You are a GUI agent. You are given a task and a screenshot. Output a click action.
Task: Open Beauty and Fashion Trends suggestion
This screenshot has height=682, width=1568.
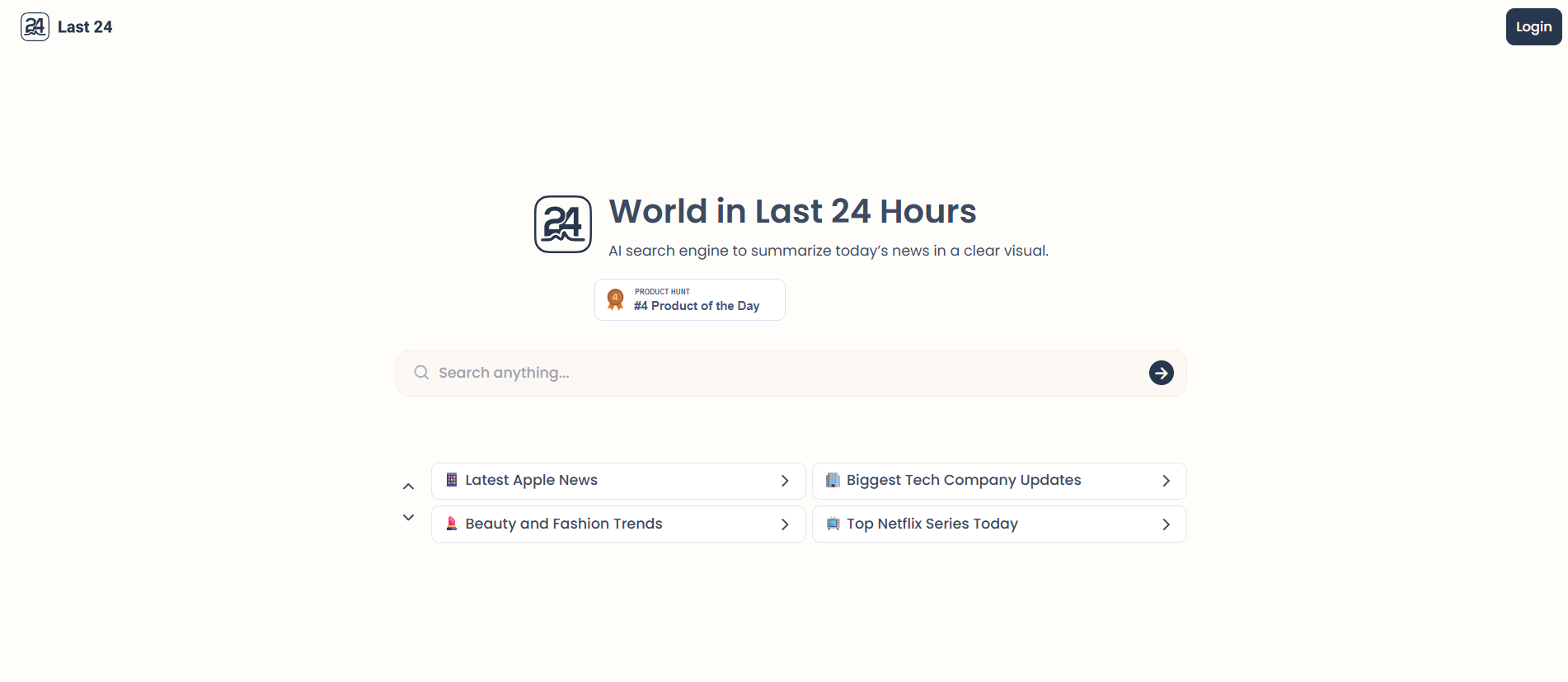pyautogui.click(x=618, y=524)
